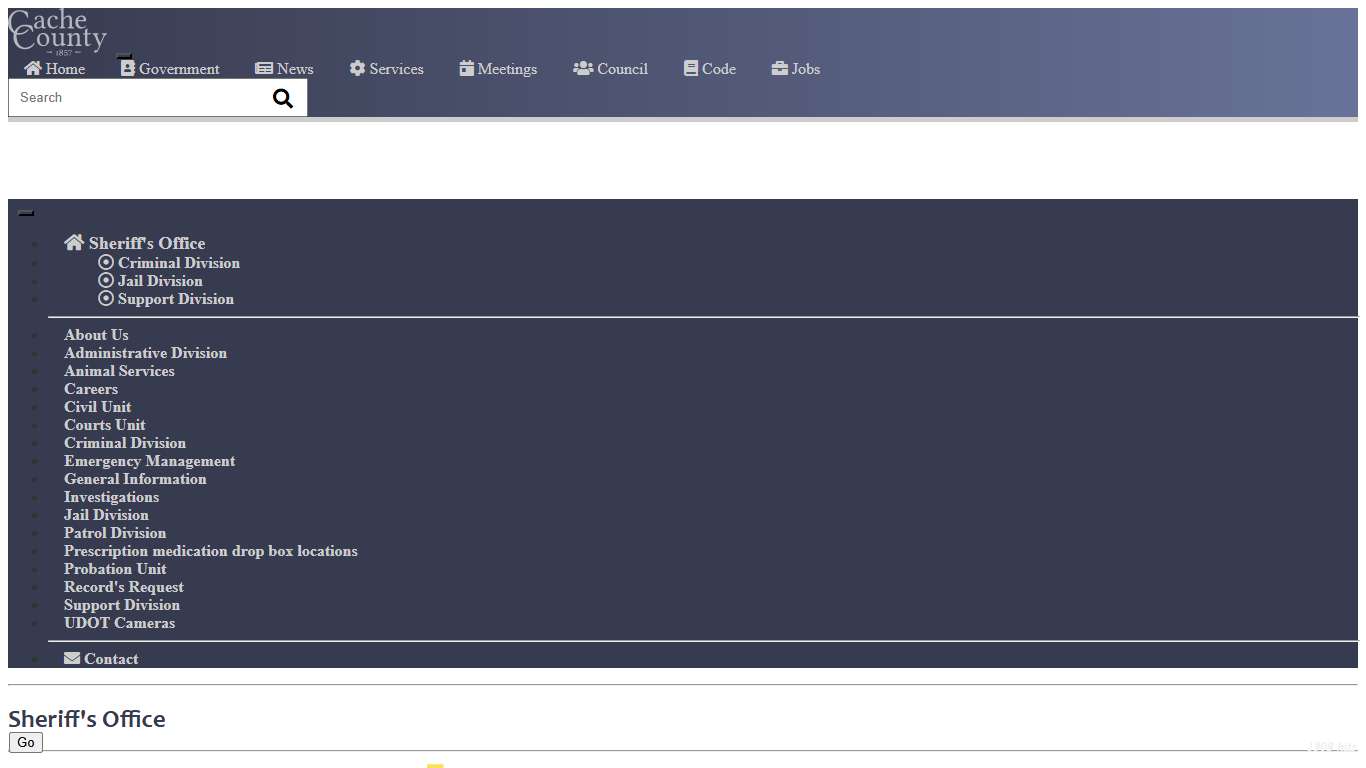
Task: Open Prescription medication drop box locations link
Action: pyautogui.click(x=210, y=551)
